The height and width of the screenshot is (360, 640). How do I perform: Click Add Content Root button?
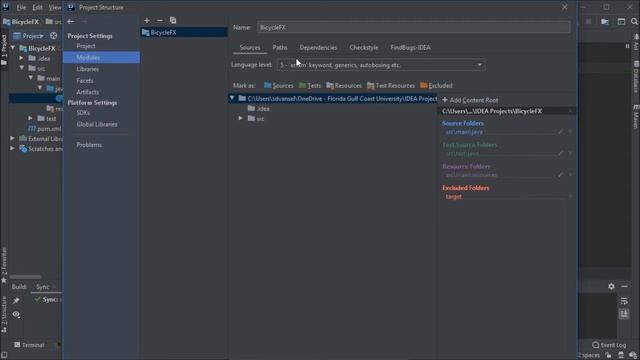pyautogui.click(x=470, y=100)
